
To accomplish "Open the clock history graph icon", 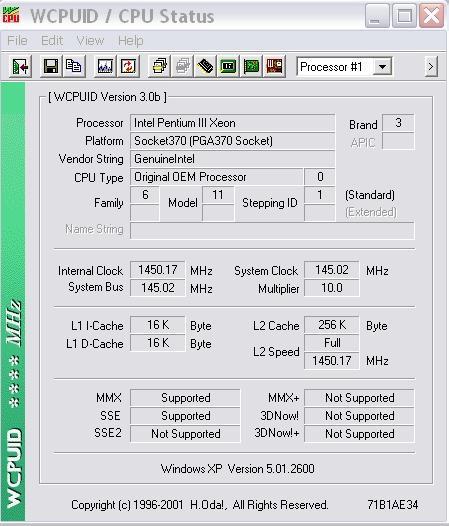I will coord(105,66).
